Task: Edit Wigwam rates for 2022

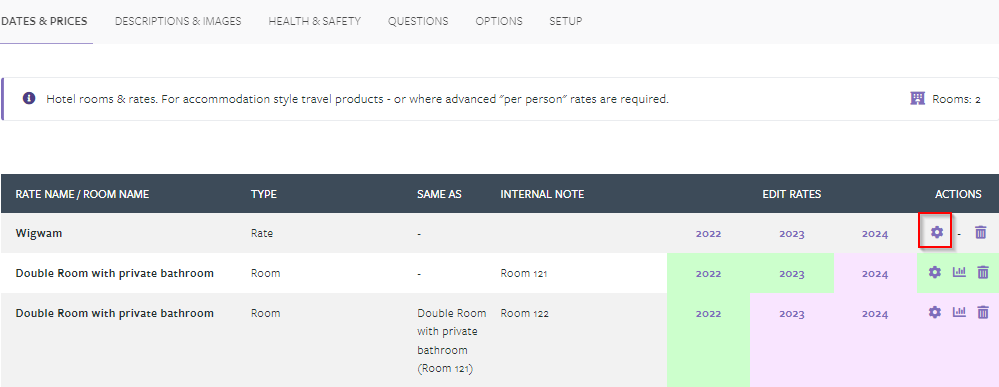Action: coord(708,234)
